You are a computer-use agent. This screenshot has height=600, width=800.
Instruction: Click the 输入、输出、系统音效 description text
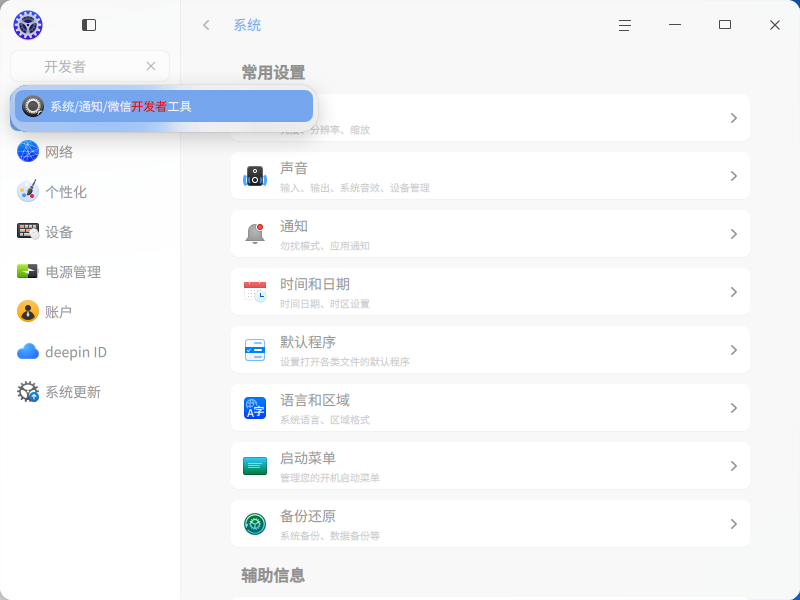click(355, 188)
